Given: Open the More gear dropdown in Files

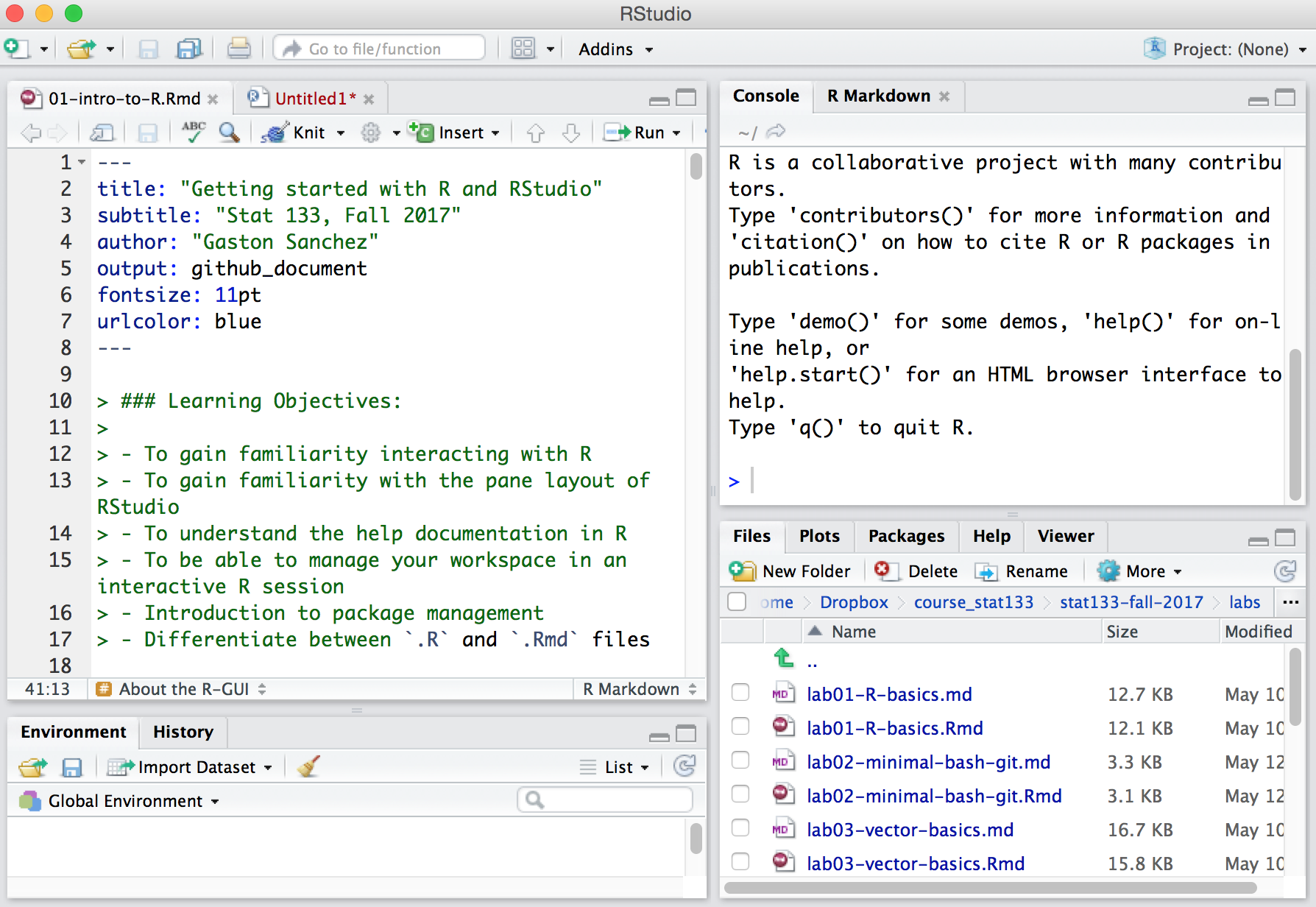Looking at the screenshot, I should (1139, 571).
